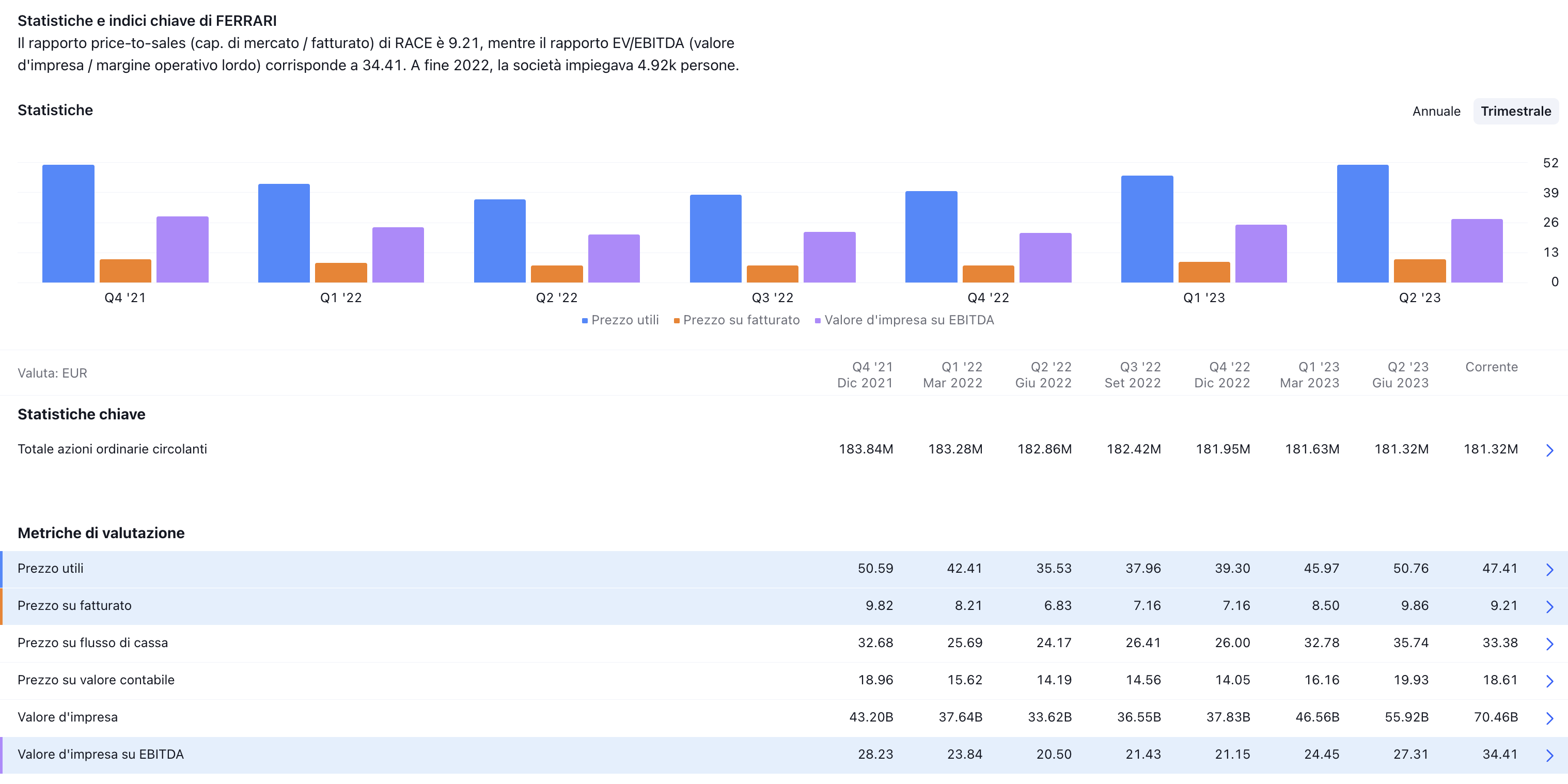Select the Valore d'impresa su EBITDA label
1568x784 pixels.
100,754
